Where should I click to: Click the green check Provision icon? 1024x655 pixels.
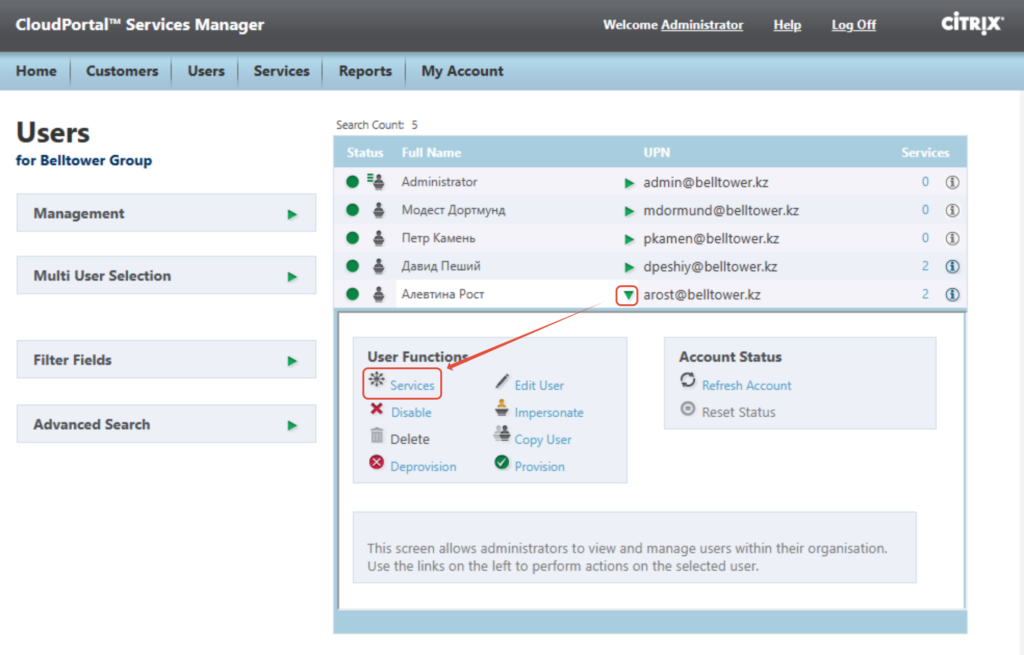click(x=502, y=462)
